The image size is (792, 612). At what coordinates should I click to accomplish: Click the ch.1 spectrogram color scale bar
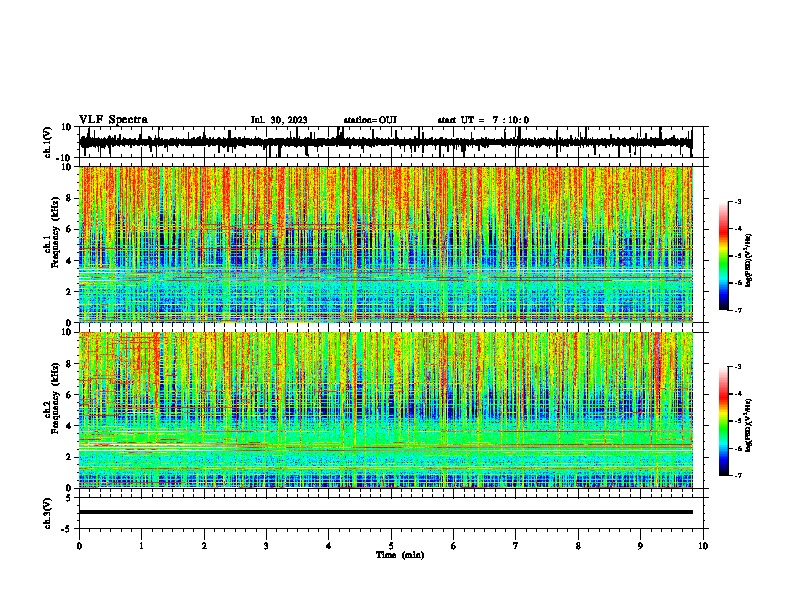(x=724, y=256)
